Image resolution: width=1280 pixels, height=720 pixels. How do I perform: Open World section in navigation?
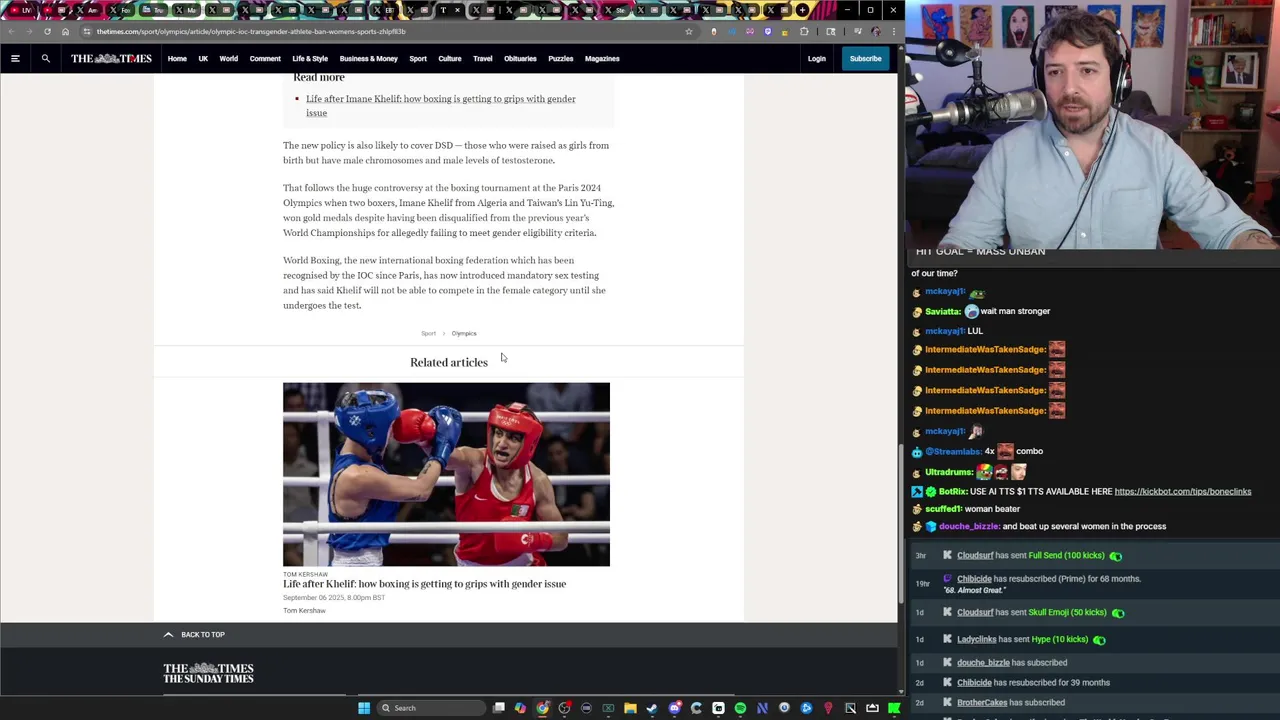(229, 59)
